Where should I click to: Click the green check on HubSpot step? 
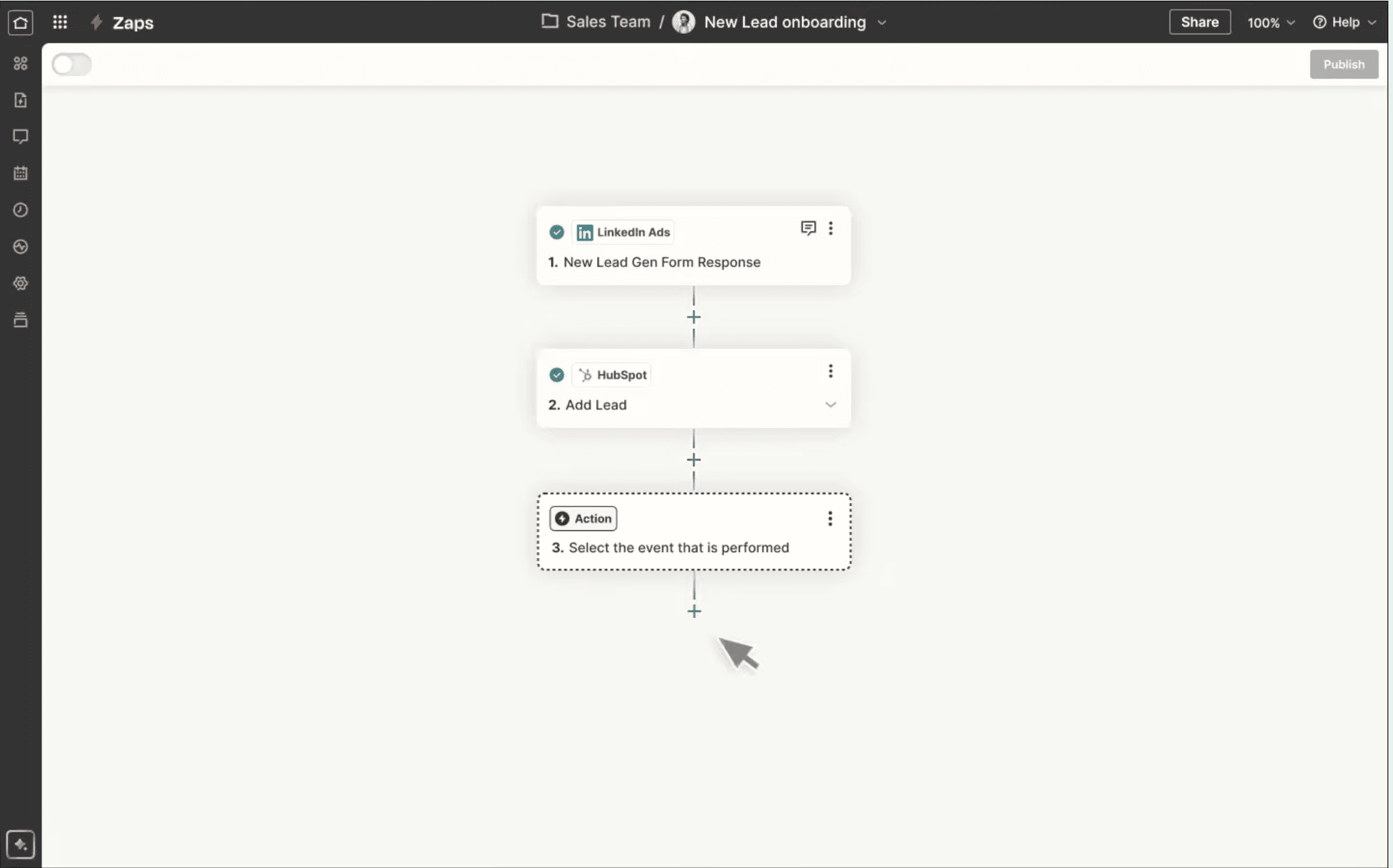point(557,375)
